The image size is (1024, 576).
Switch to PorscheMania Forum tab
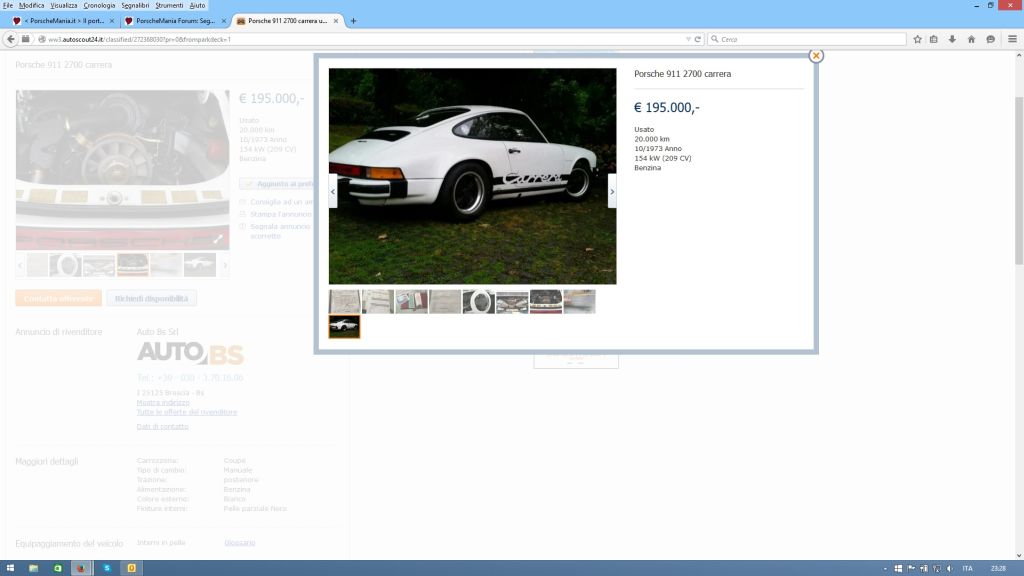click(174, 21)
